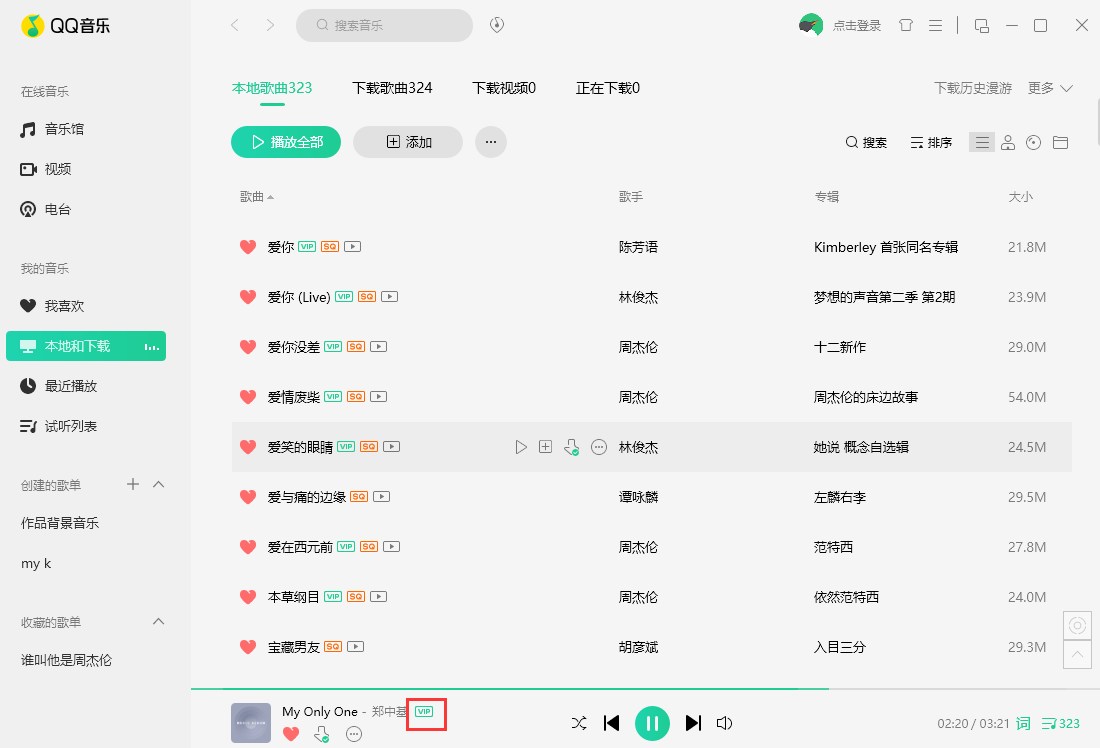Skip to next track
1100x748 pixels.
(693, 723)
